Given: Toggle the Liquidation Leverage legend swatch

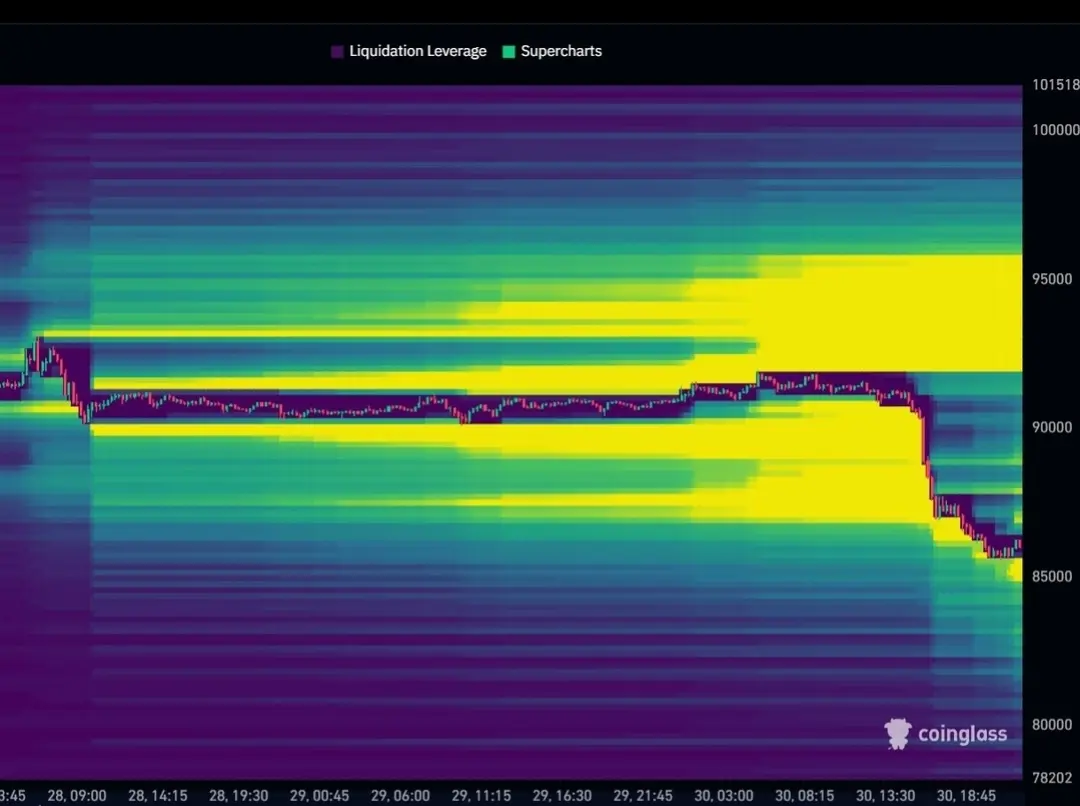Looking at the screenshot, I should pyautogui.click(x=338, y=52).
